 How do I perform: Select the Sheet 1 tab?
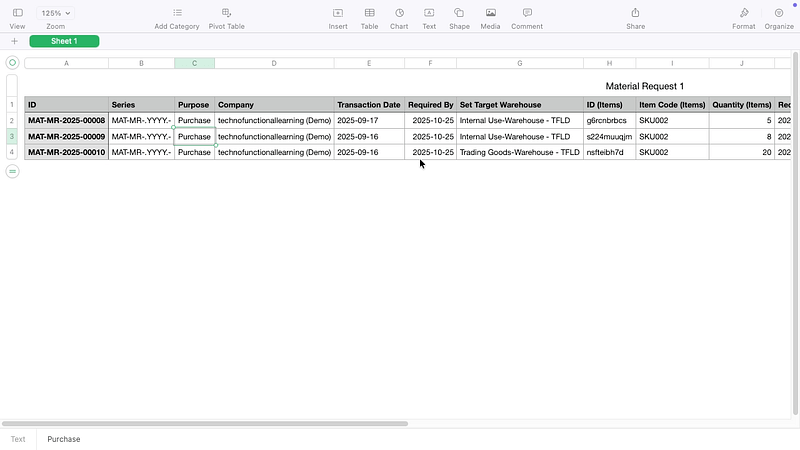pos(64,41)
